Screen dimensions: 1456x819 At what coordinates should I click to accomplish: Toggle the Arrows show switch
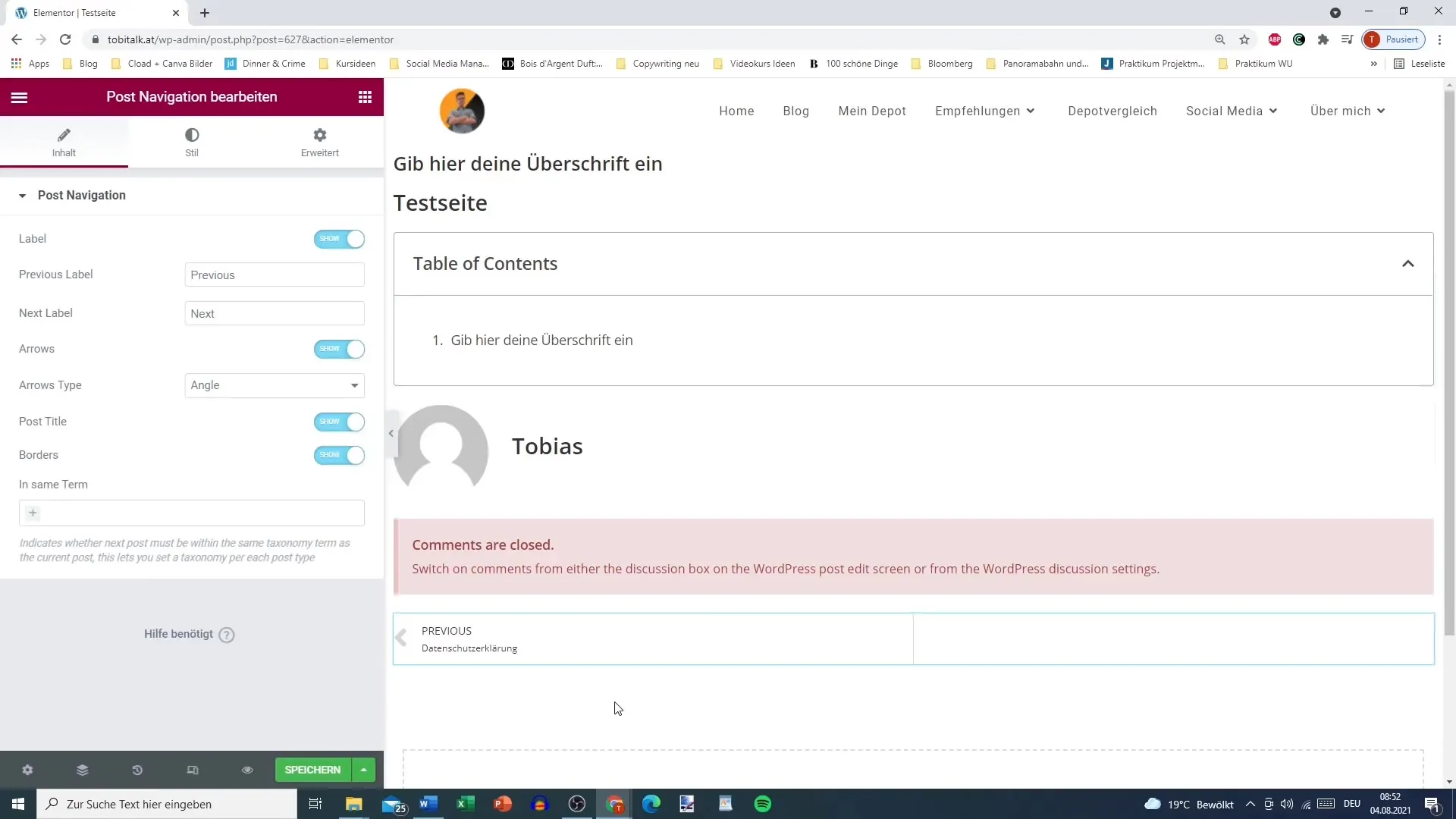point(339,349)
